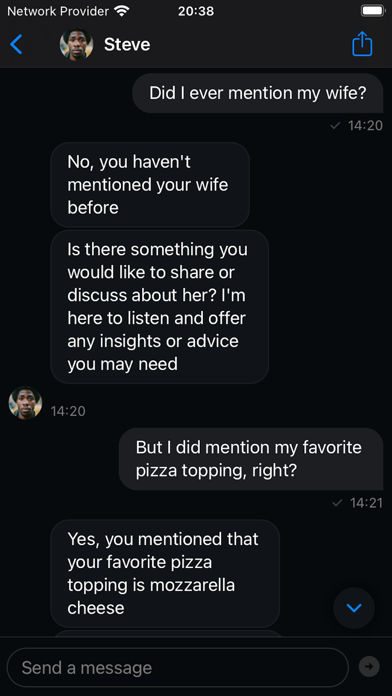The height and width of the screenshot is (696, 392).
Task: Tap the contact name Steve
Action: coord(127,44)
